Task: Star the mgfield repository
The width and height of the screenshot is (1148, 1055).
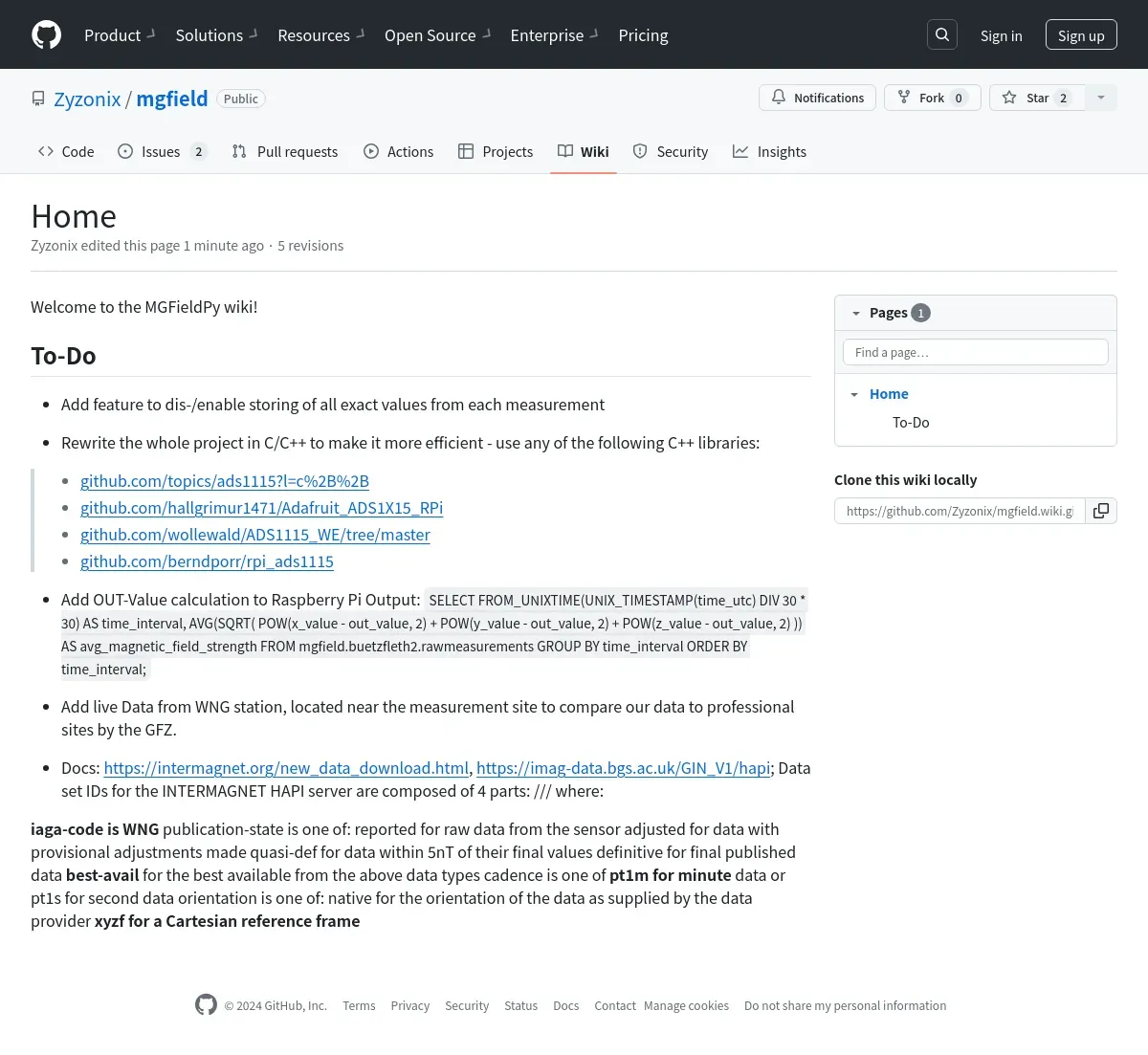Action: tap(1037, 98)
